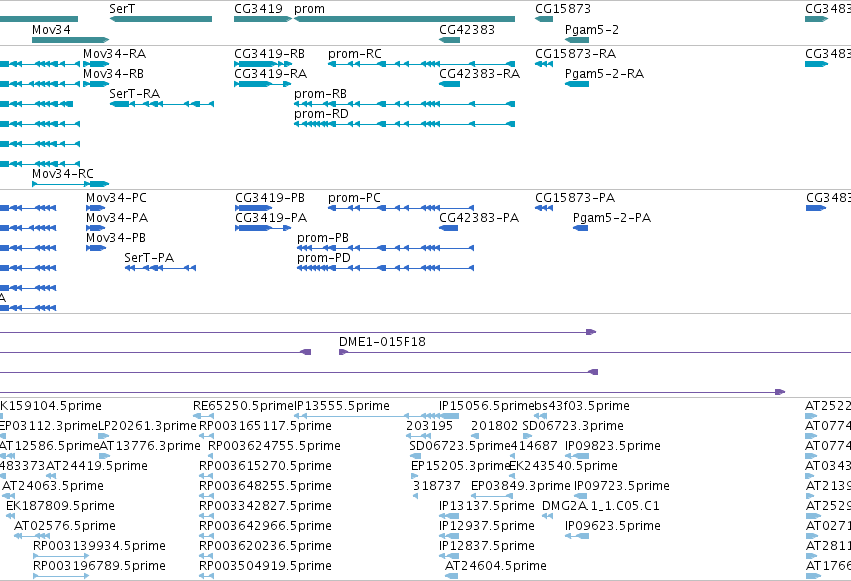Viewport: 851px width, 581px height.
Task: Click the RP003615270.5prime EST
Action: (x=206, y=476)
